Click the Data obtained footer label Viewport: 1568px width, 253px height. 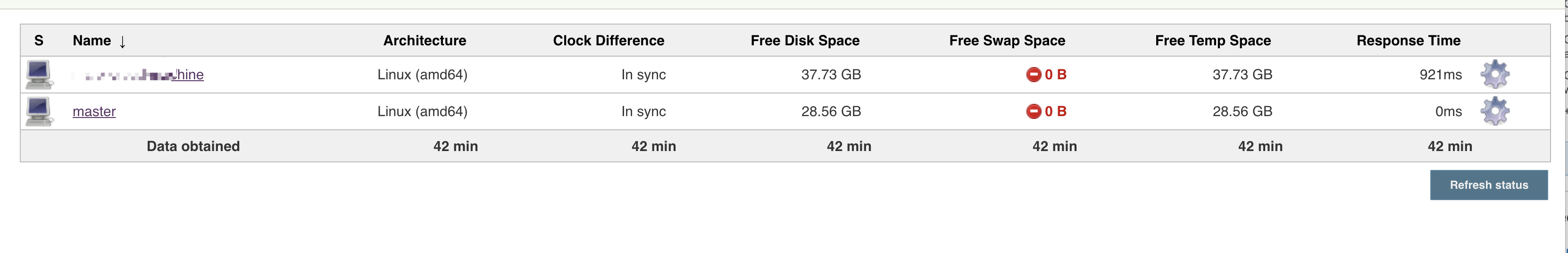pyautogui.click(x=193, y=146)
